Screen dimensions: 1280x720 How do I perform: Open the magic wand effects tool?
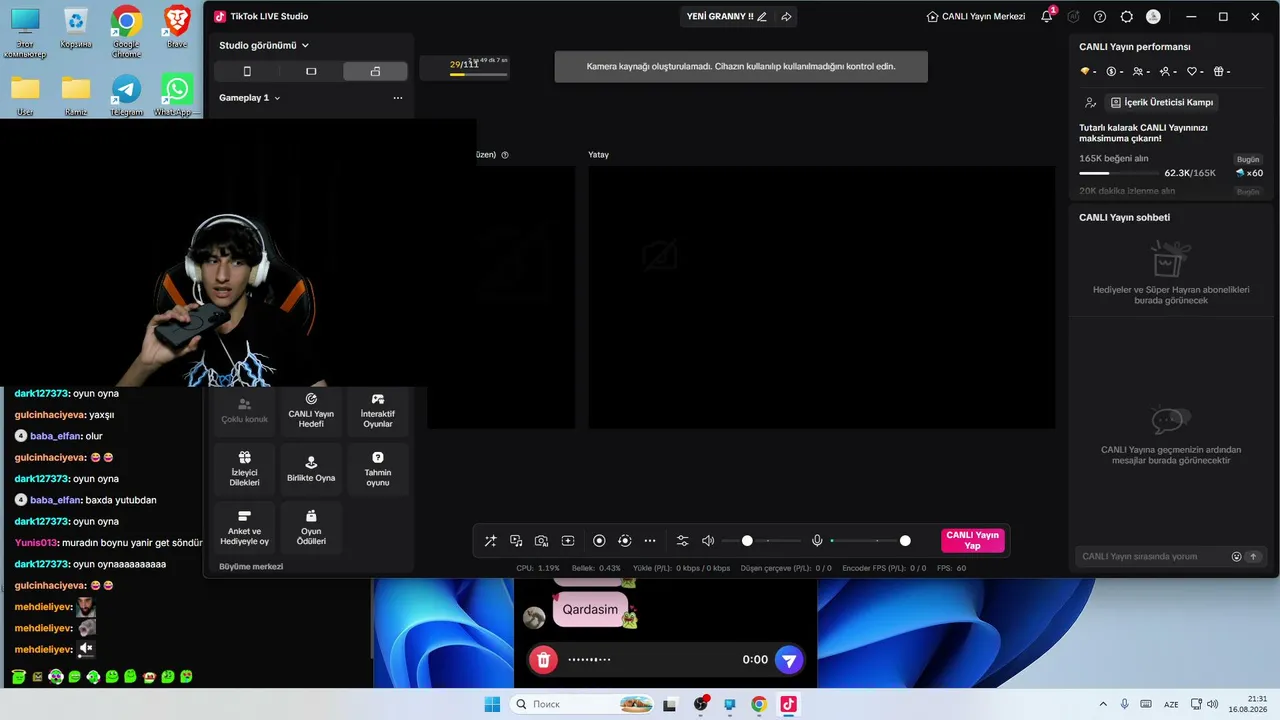tap(490, 541)
